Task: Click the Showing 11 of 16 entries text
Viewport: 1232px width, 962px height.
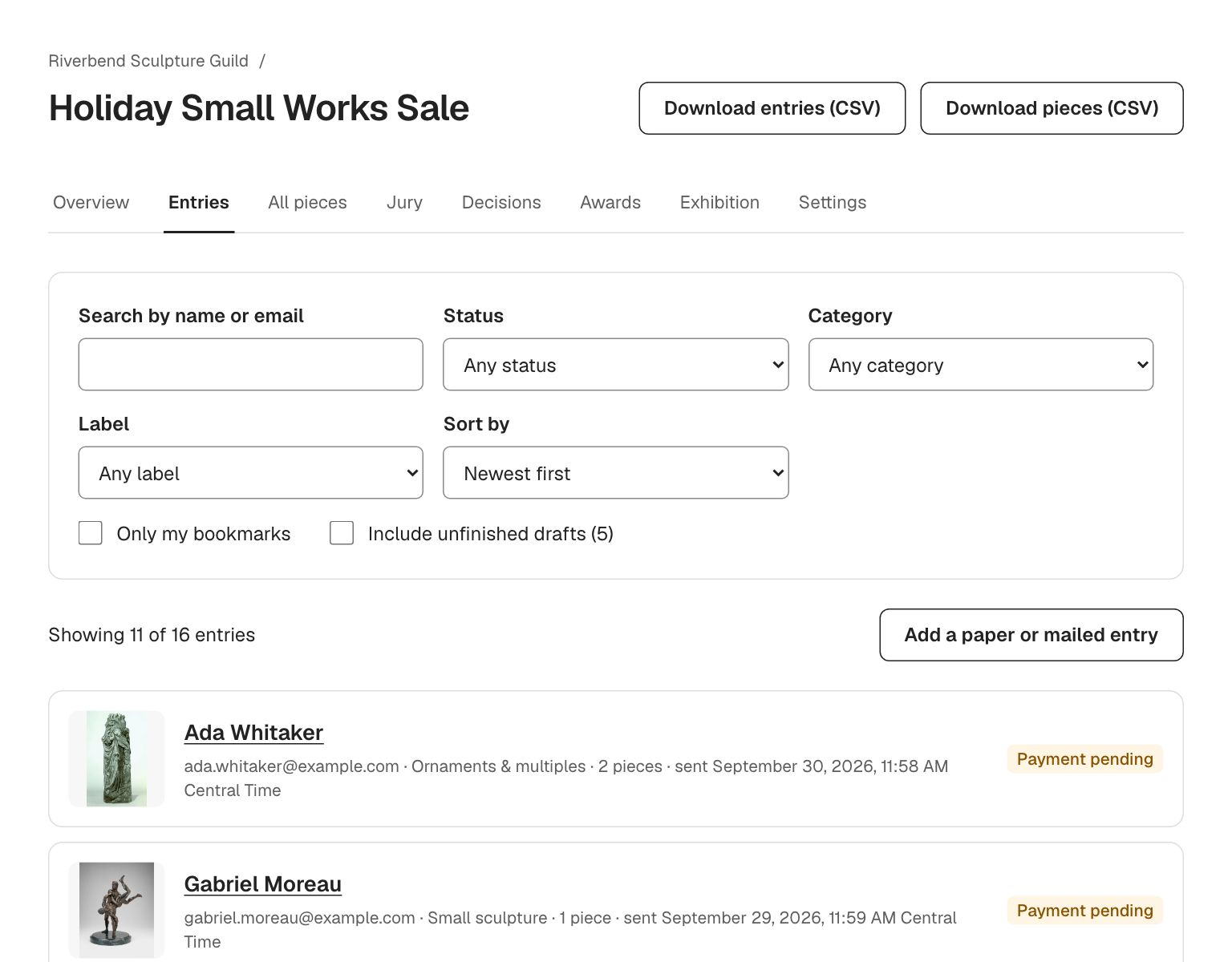Action: (152, 635)
